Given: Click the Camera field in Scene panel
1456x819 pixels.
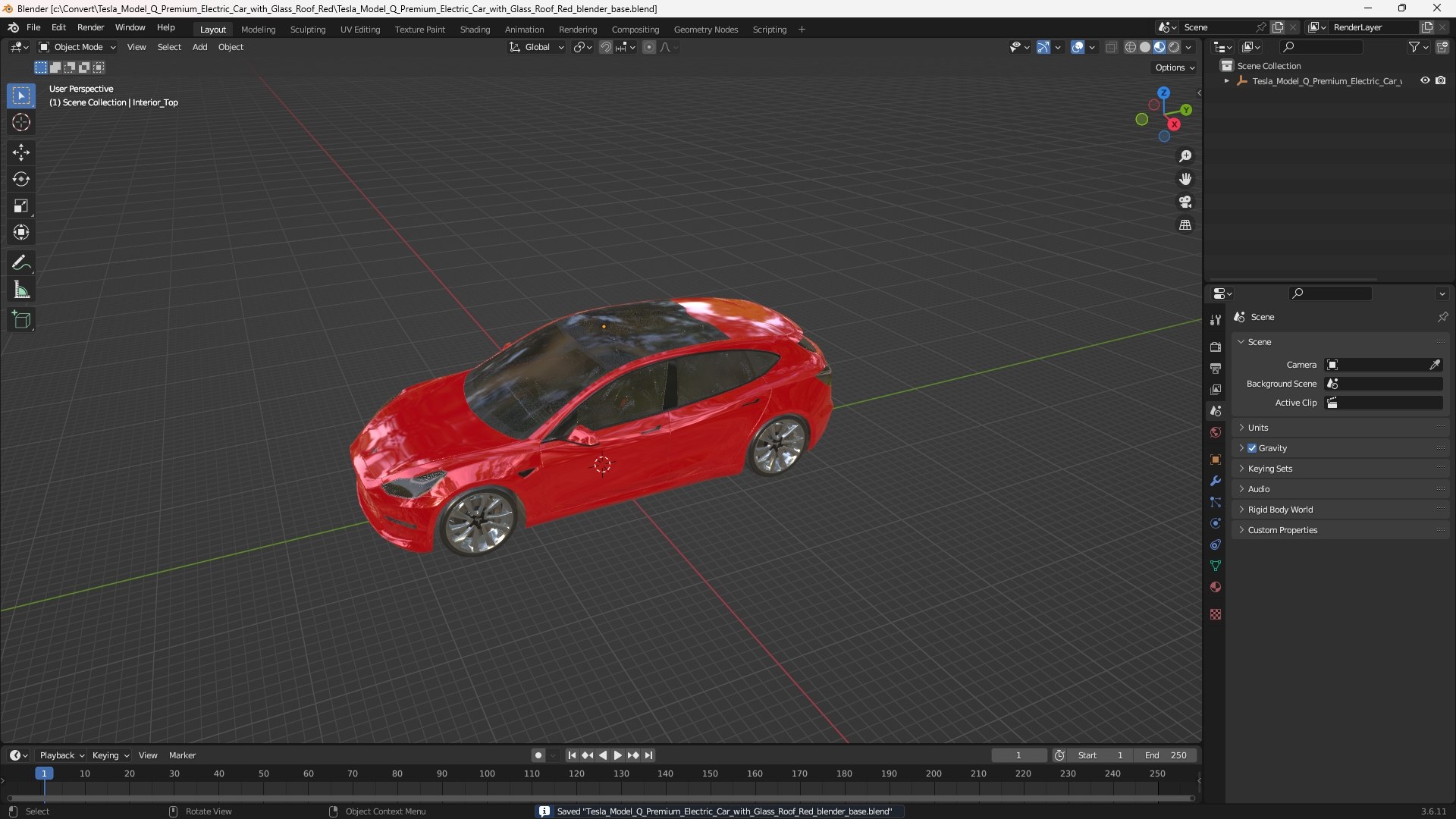Looking at the screenshot, I should pyautogui.click(x=1377, y=365).
